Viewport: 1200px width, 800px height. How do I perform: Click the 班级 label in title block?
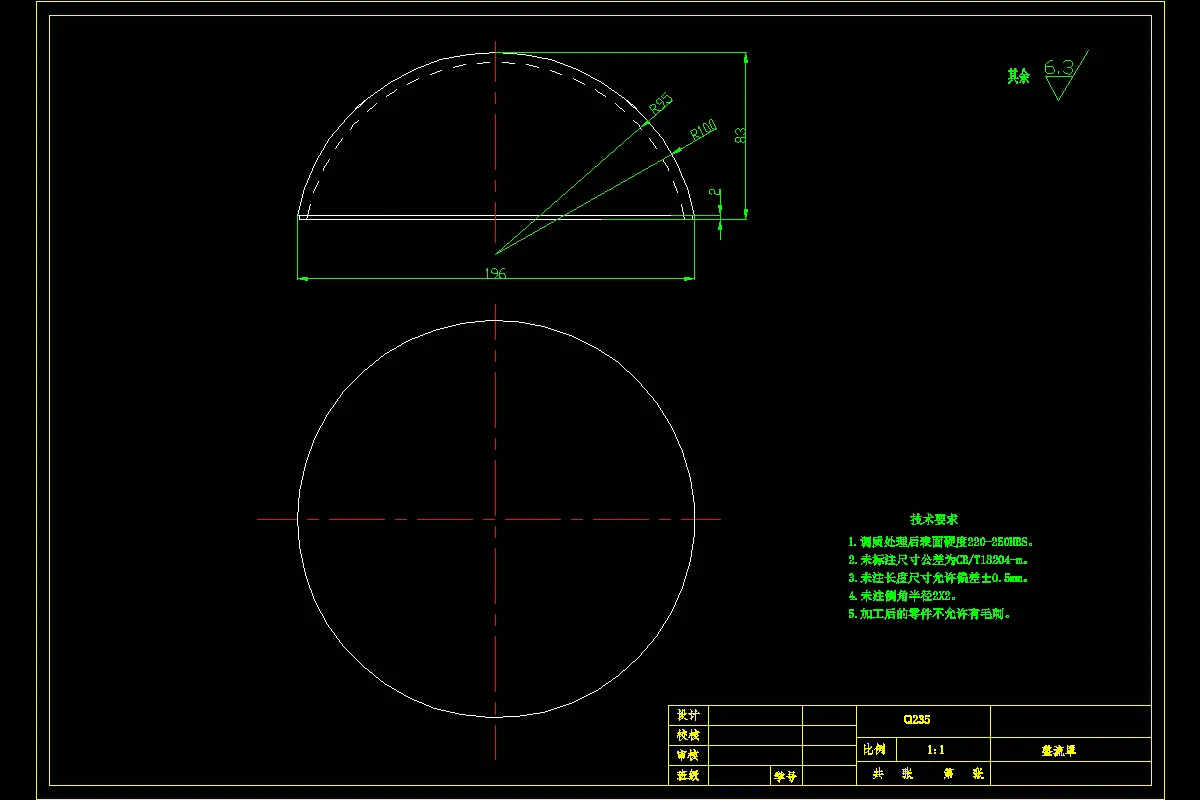click(x=688, y=775)
